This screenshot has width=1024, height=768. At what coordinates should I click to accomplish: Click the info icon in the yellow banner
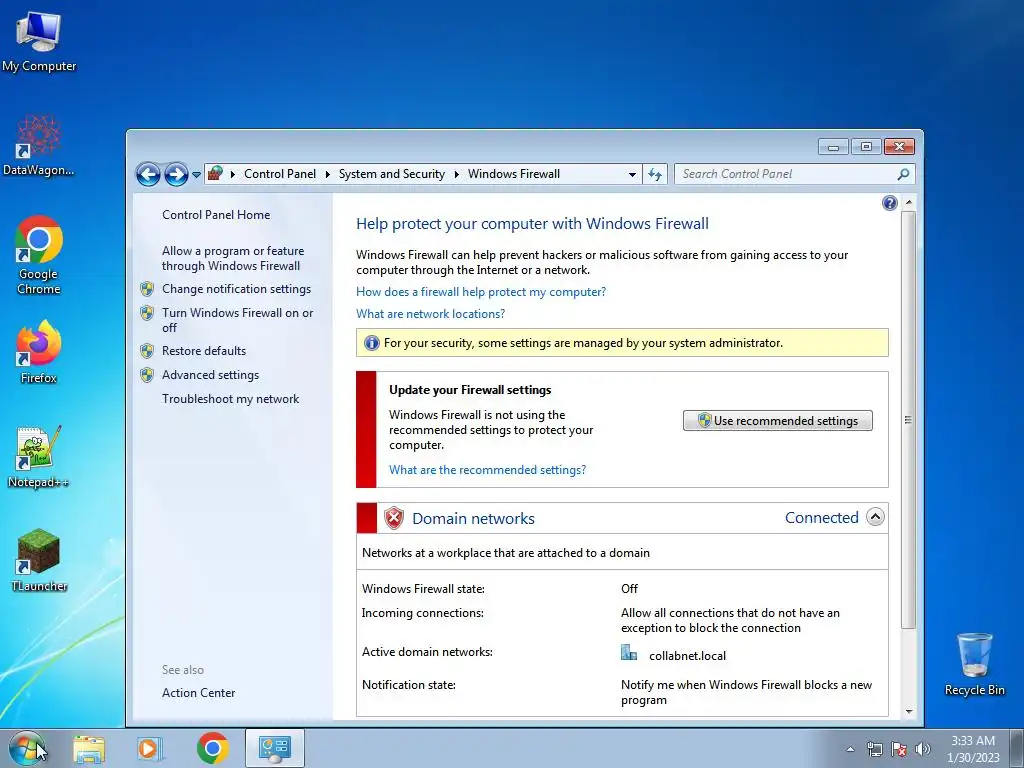click(x=372, y=343)
